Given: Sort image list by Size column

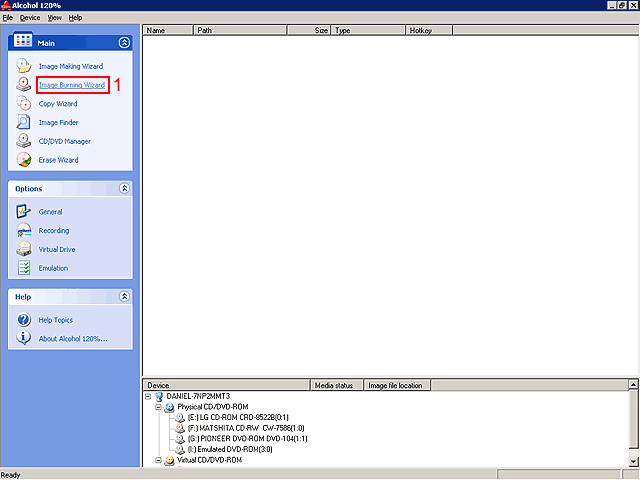Looking at the screenshot, I should [x=309, y=30].
